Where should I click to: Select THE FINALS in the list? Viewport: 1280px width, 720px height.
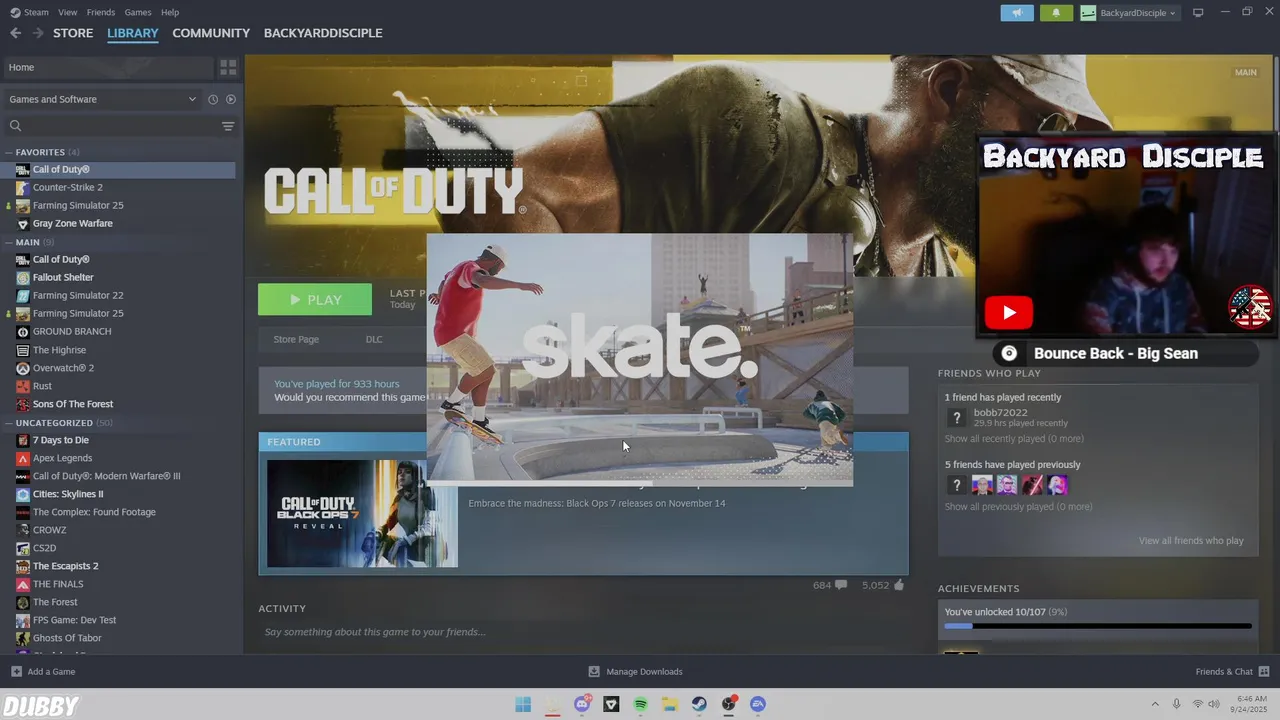tap(58, 584)
